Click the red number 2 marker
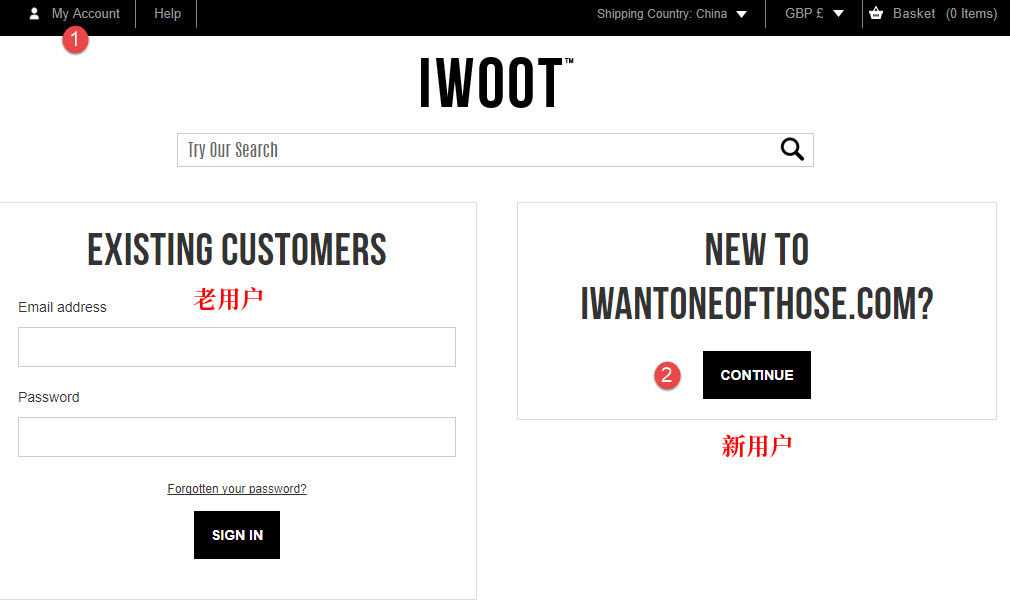The width and height of the screenshot is (1010, 605). pos(667,375)
